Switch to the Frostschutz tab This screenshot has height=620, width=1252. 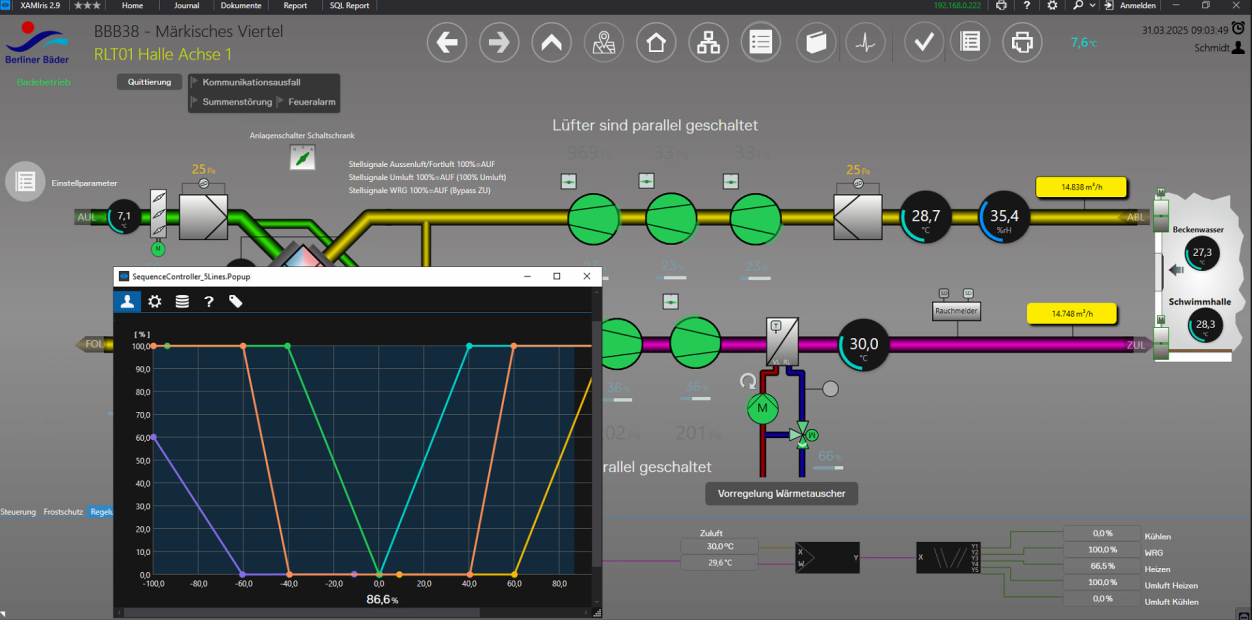[63, 512]
